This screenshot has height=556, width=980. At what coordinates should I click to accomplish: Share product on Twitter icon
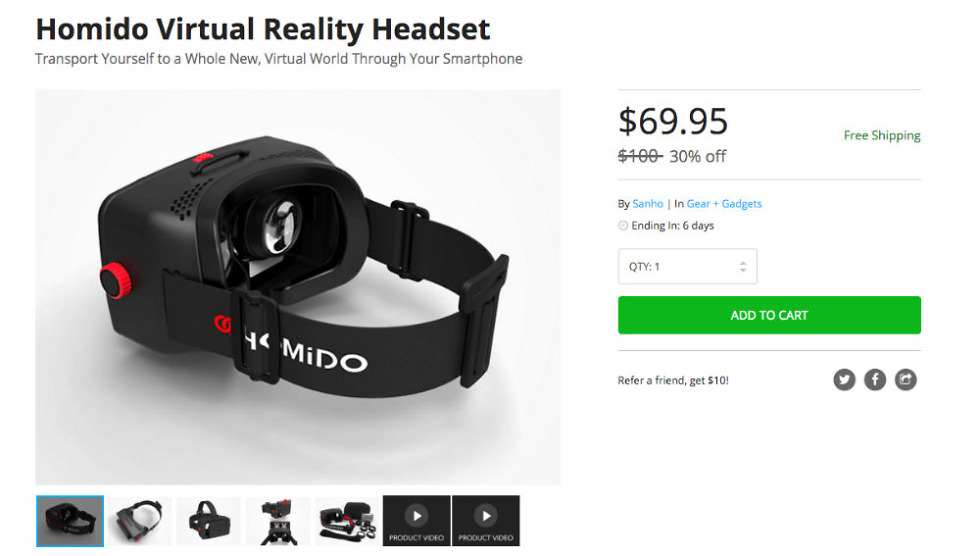[844, 379]
